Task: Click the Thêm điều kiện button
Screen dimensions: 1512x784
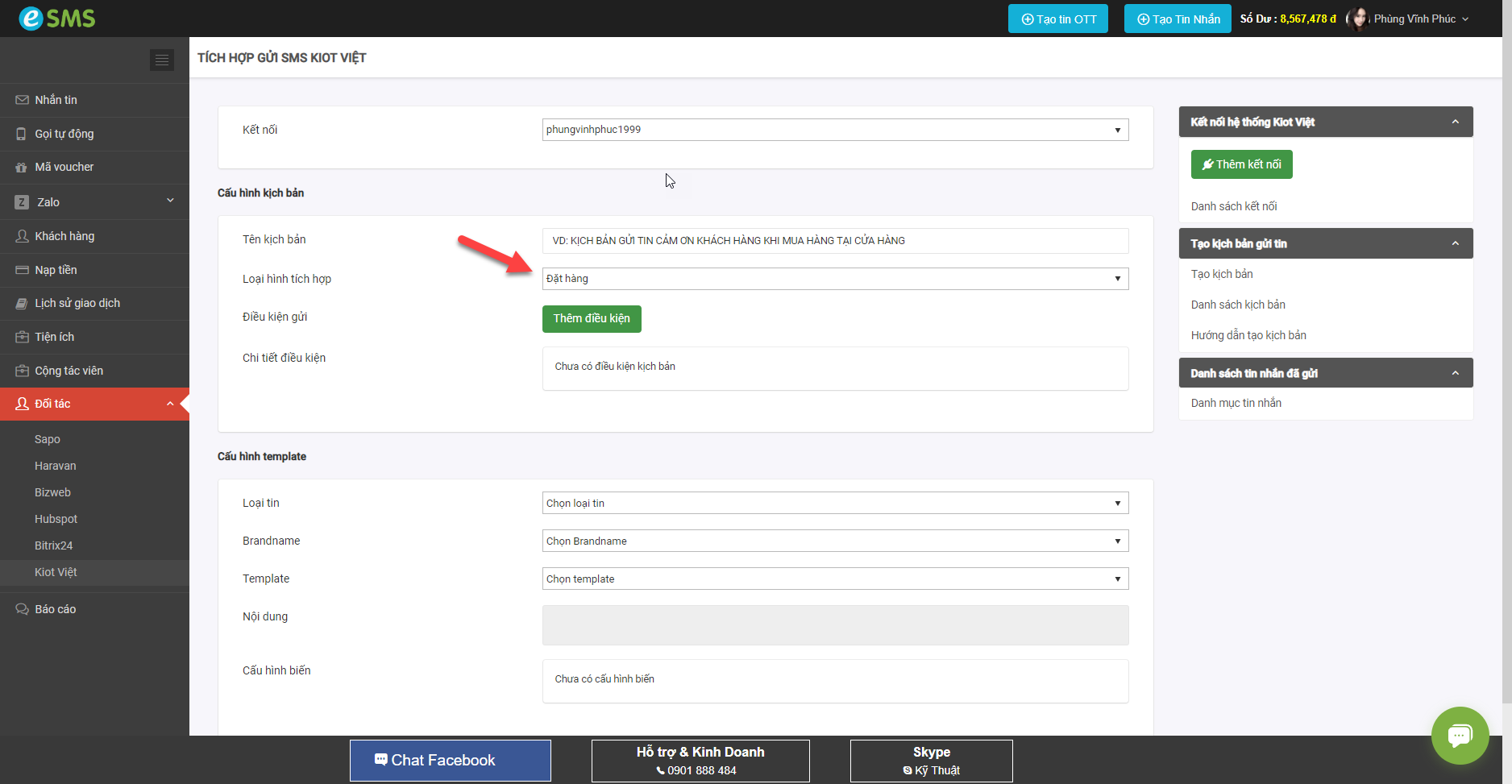Action: pos(592,319)
